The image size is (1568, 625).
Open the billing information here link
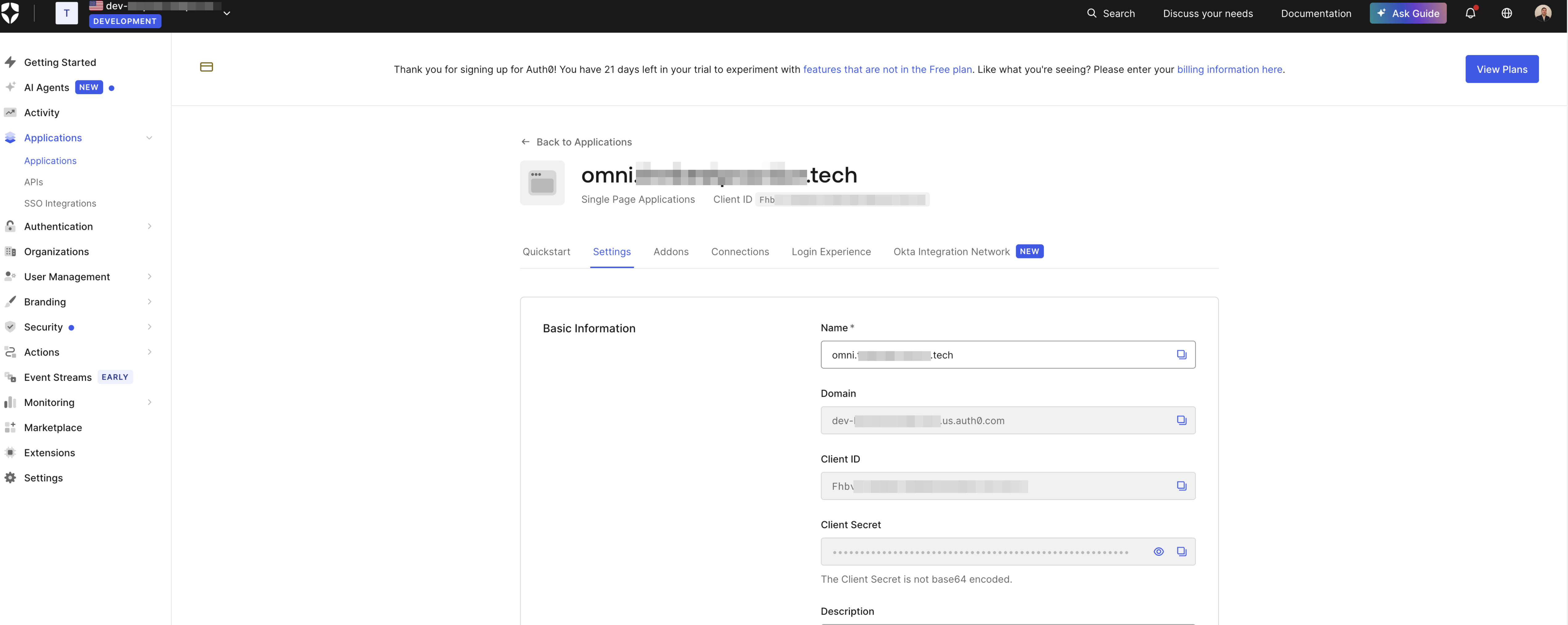[1230, 69]
